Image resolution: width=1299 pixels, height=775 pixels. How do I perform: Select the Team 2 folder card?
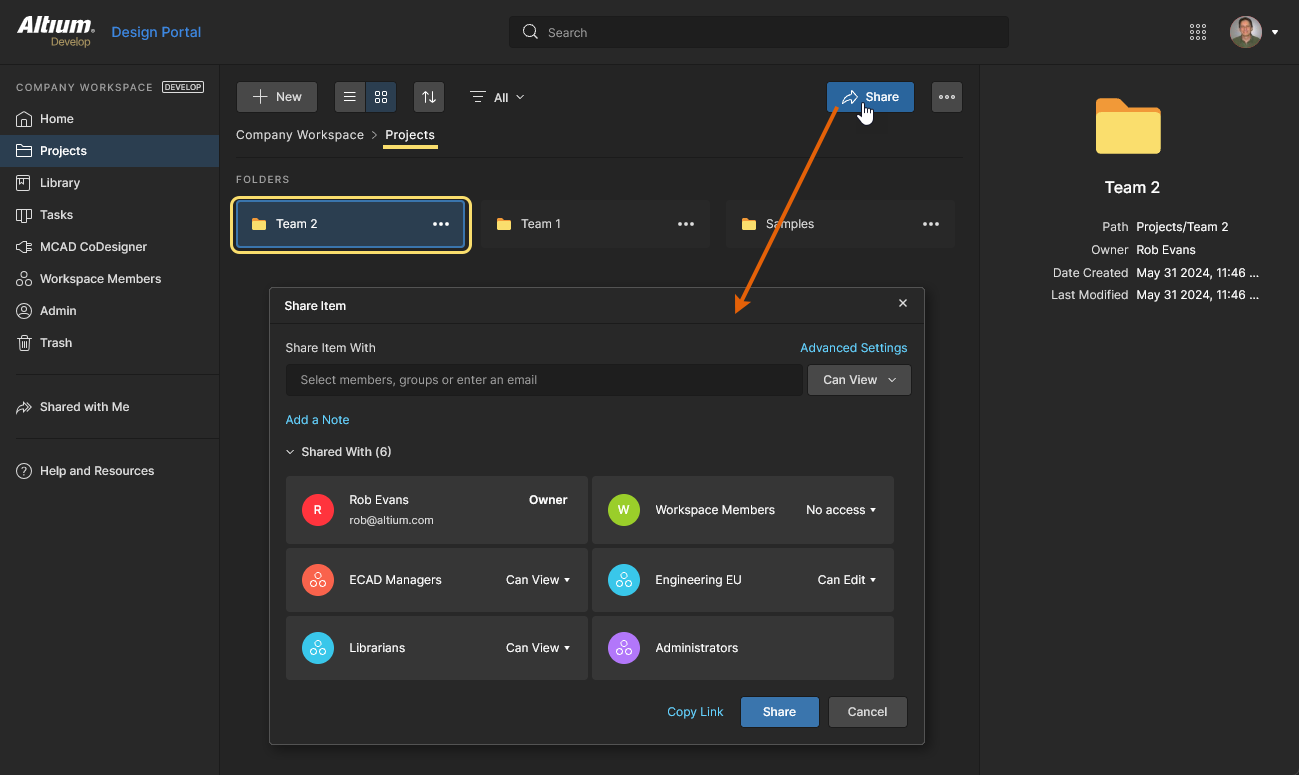pos(351,224)
